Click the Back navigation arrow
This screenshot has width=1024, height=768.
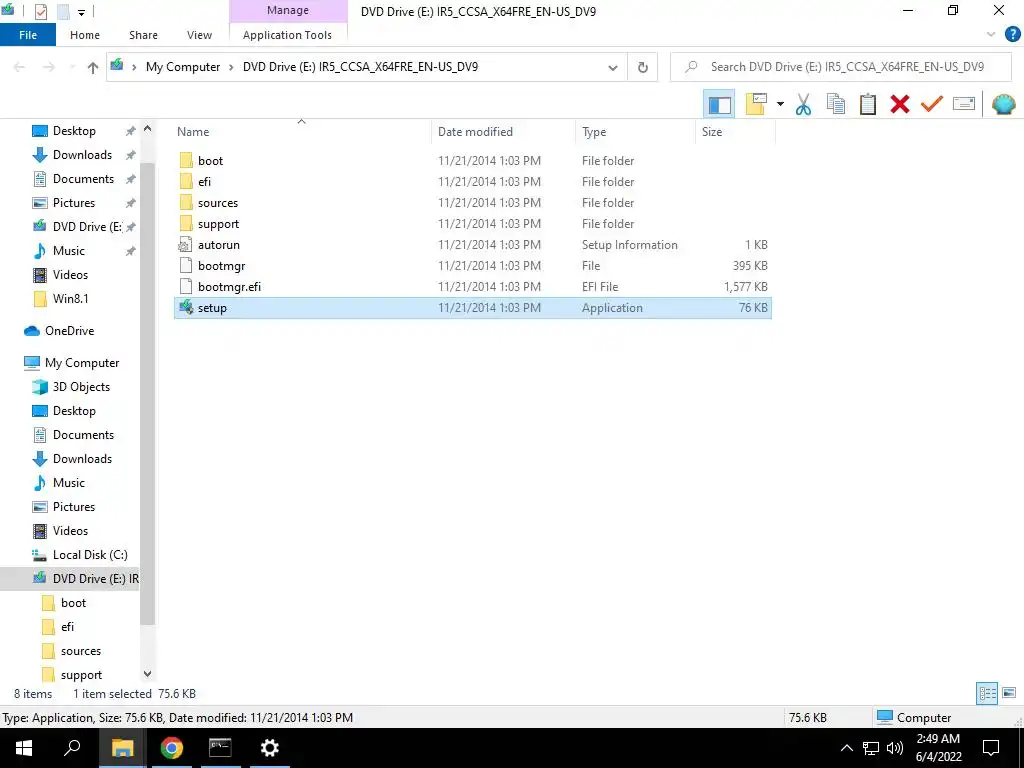(x=19, y=67)
